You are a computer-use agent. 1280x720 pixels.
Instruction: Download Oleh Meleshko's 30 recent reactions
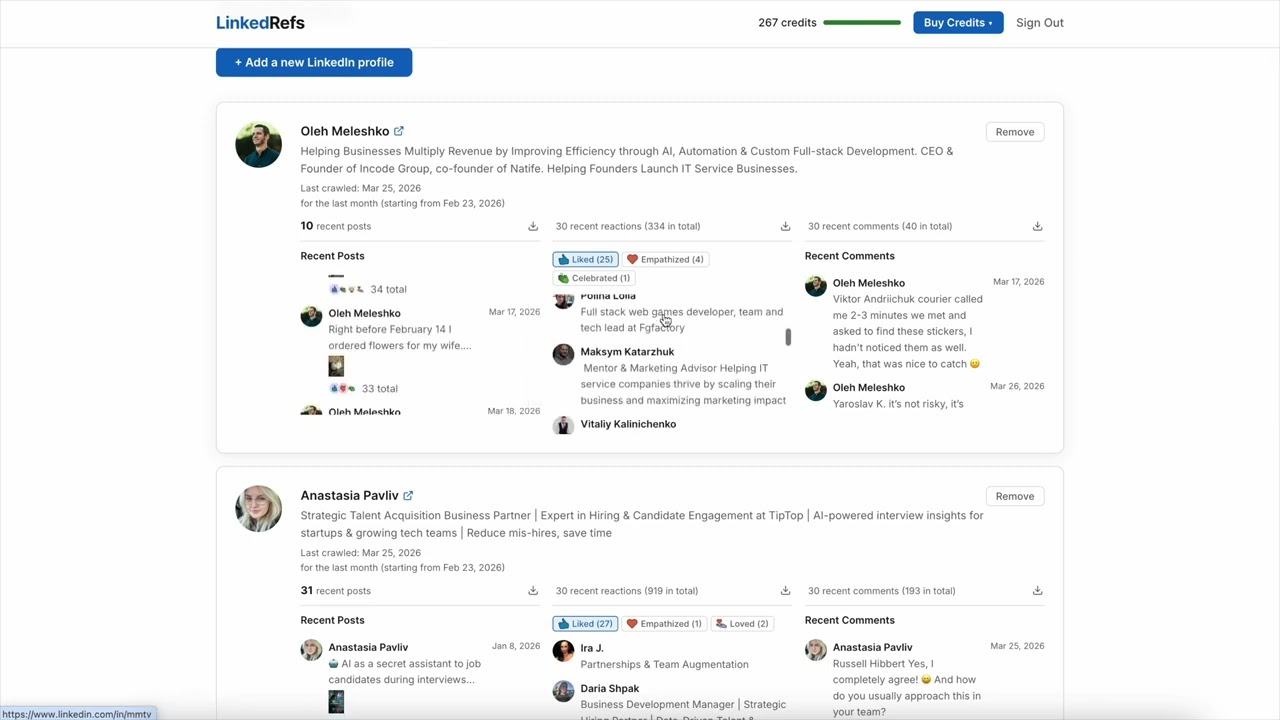pos(785,226)
